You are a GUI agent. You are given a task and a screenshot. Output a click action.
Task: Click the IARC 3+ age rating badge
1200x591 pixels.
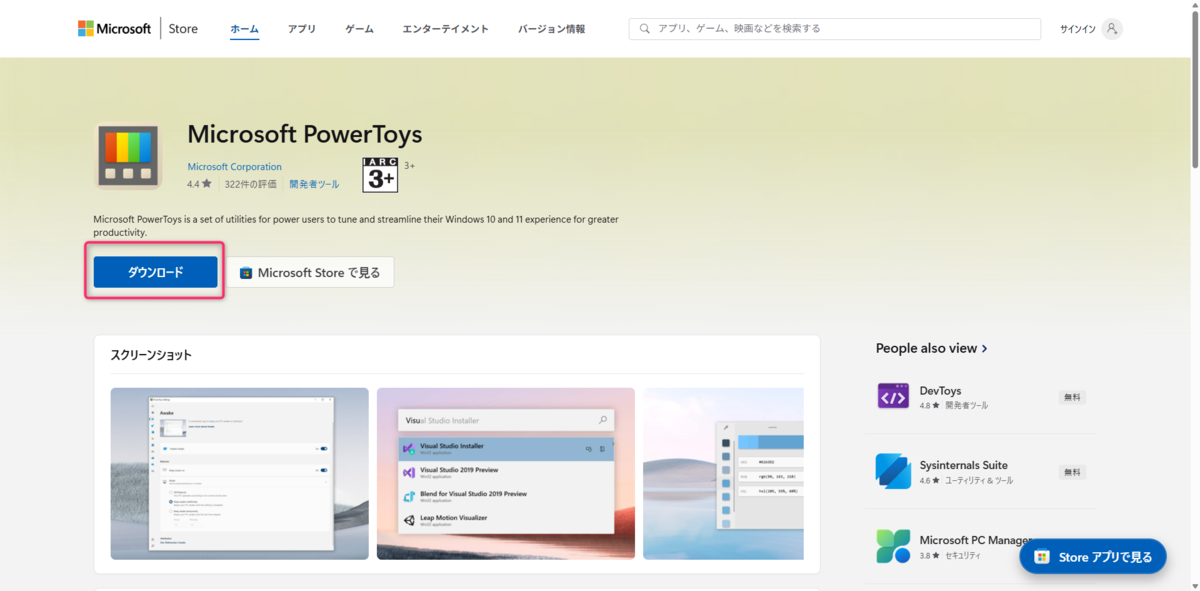[x=380, y=175]
